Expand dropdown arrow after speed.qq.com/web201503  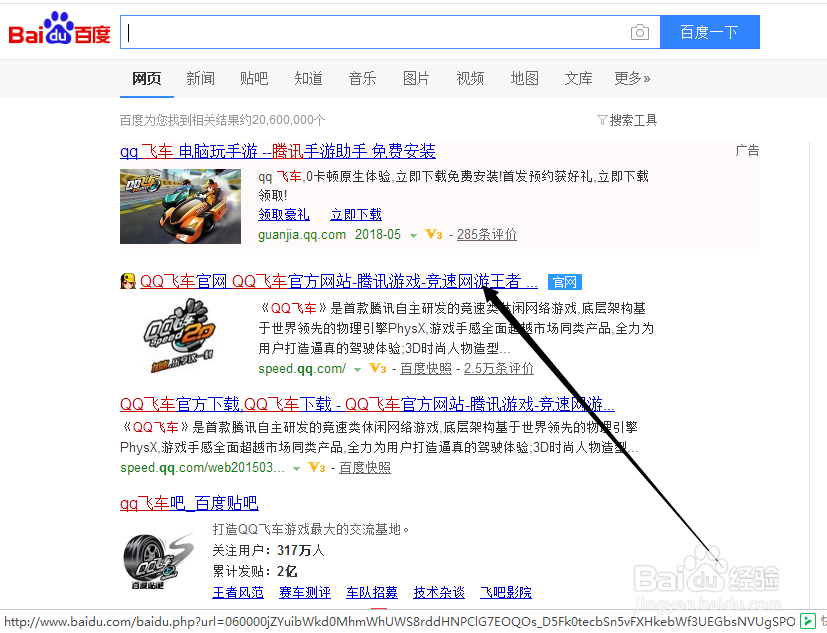pos(296,469)
